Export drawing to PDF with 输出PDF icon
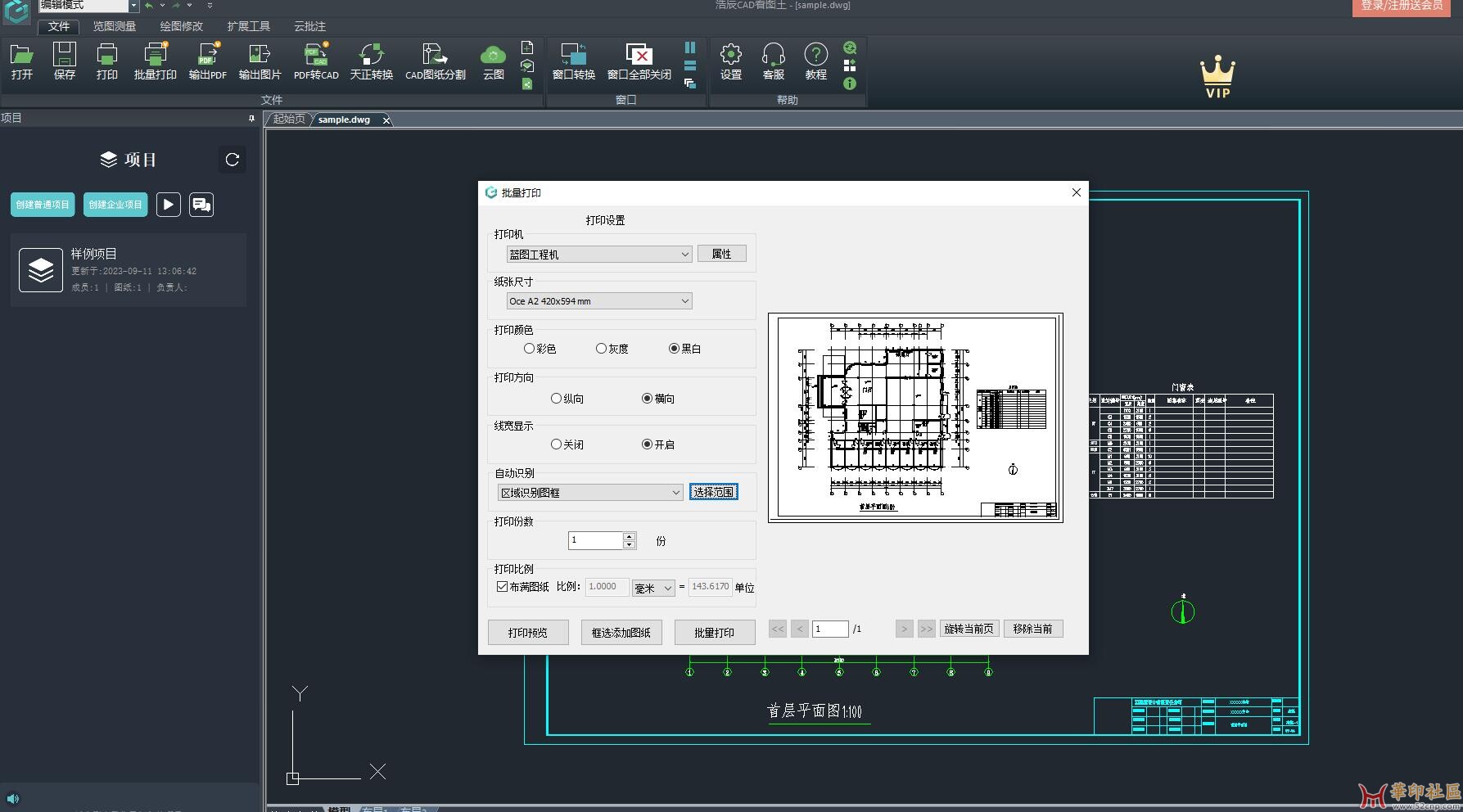This screenshot has height=812, width=1463. pyautogui.click(x=206, y=60)
